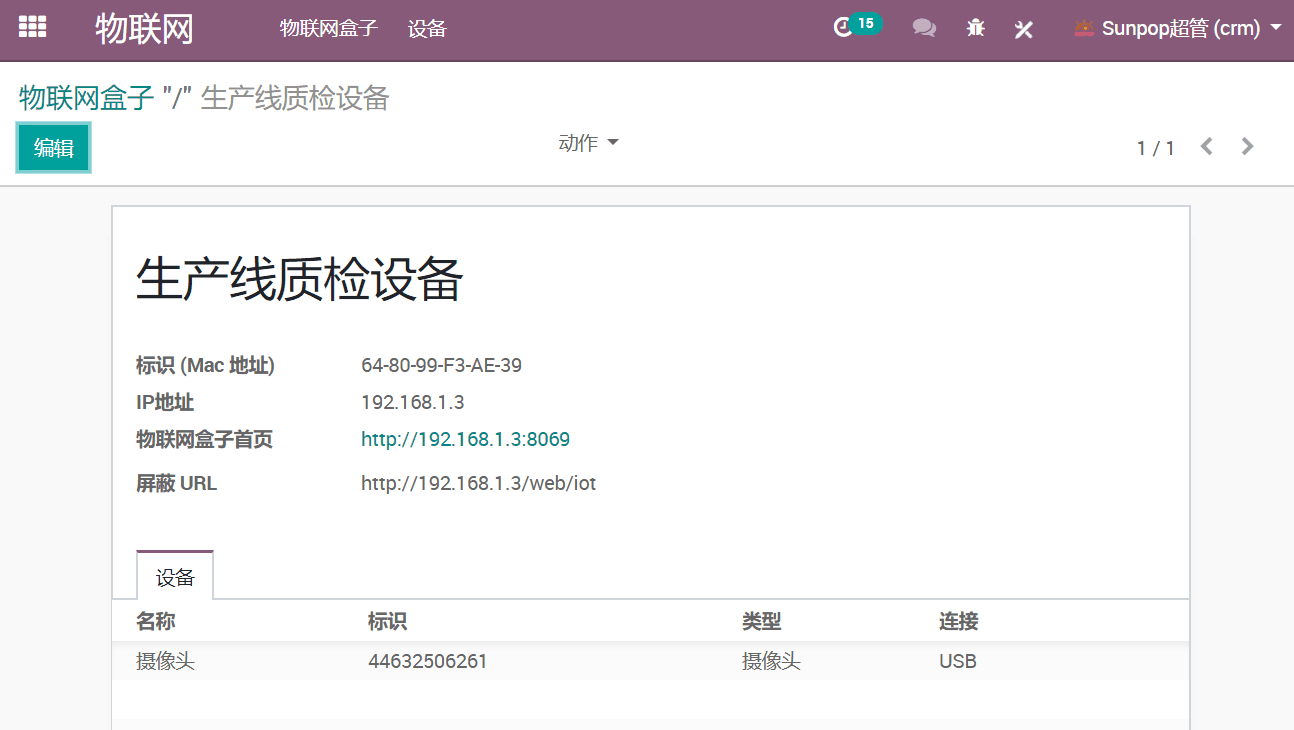Screen dimensions: 1294x730
Task: Click the USB connection cell
Action: [x=958, y=661]
